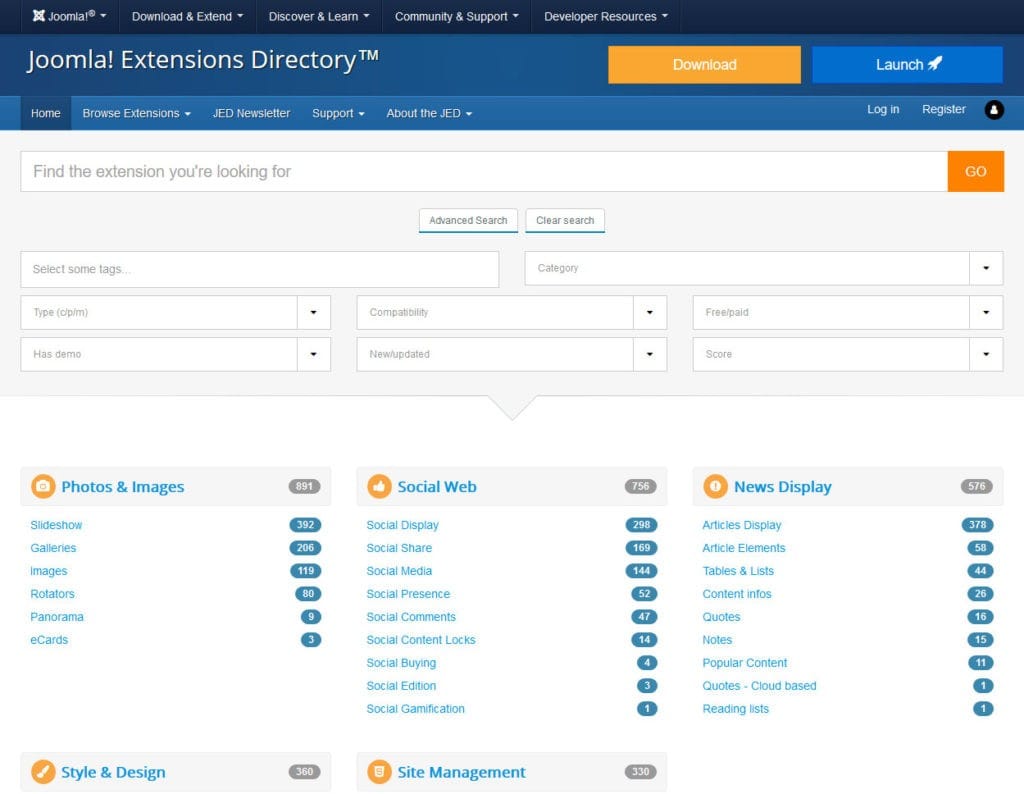Open the Download & Extend menu

187,16
